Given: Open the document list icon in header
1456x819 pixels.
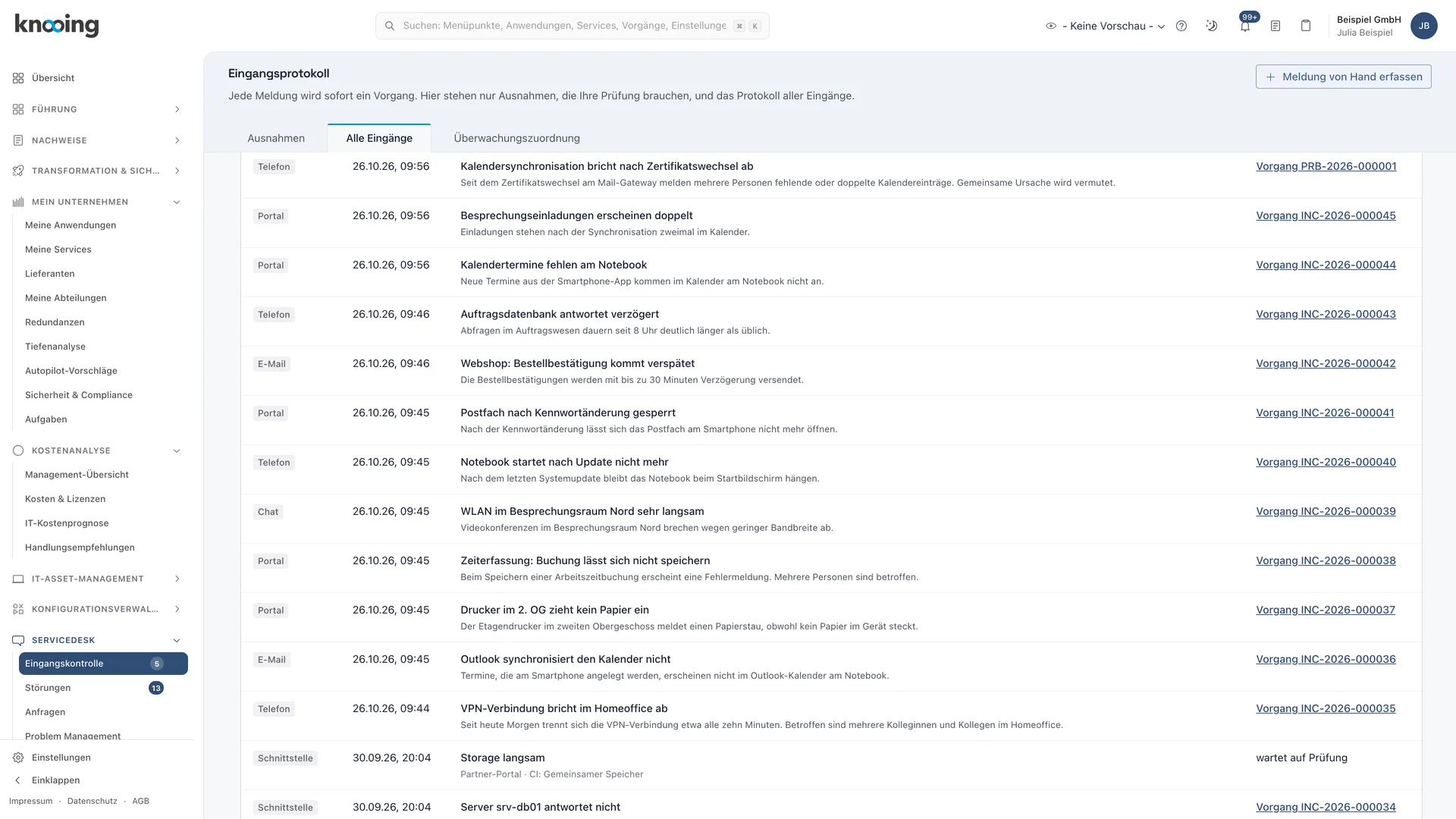Looking at the screenshot, I should coord(1276,26).
